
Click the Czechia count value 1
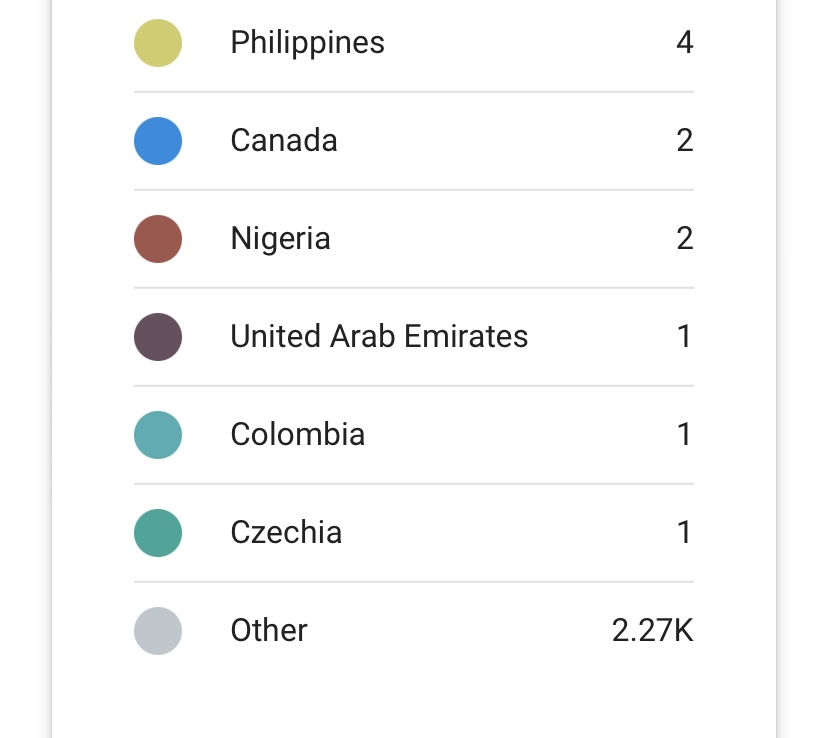click(685, 532)
